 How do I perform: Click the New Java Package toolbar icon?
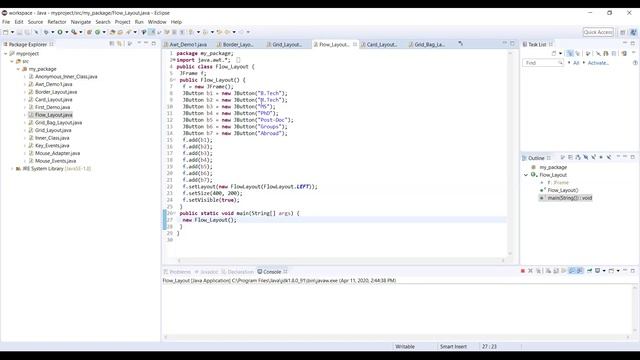(89, 32)
